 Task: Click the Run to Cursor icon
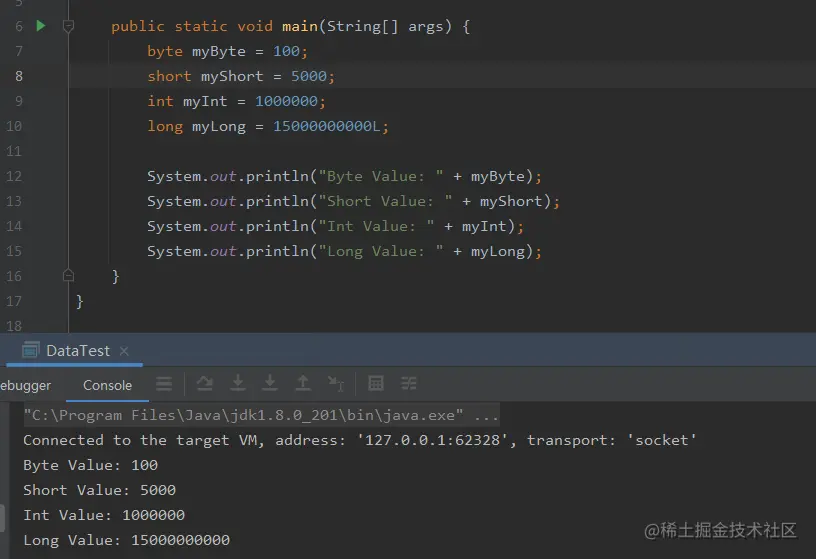336,384
